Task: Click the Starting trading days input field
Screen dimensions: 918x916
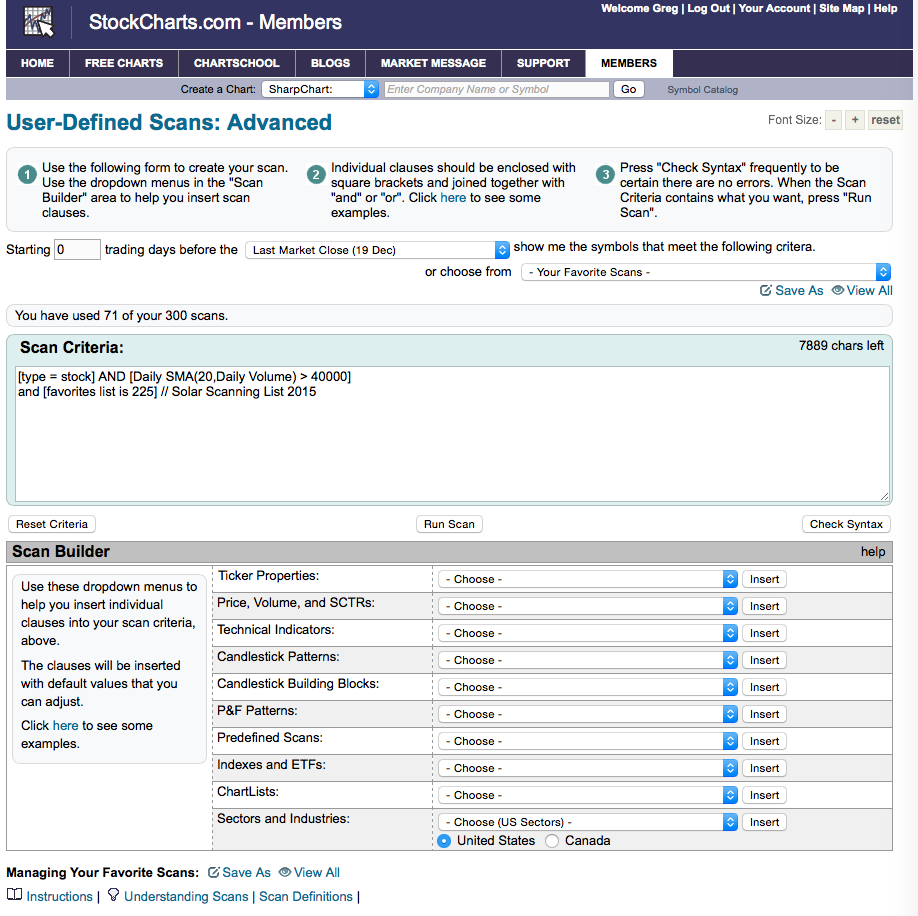Action: coord(77,249)
